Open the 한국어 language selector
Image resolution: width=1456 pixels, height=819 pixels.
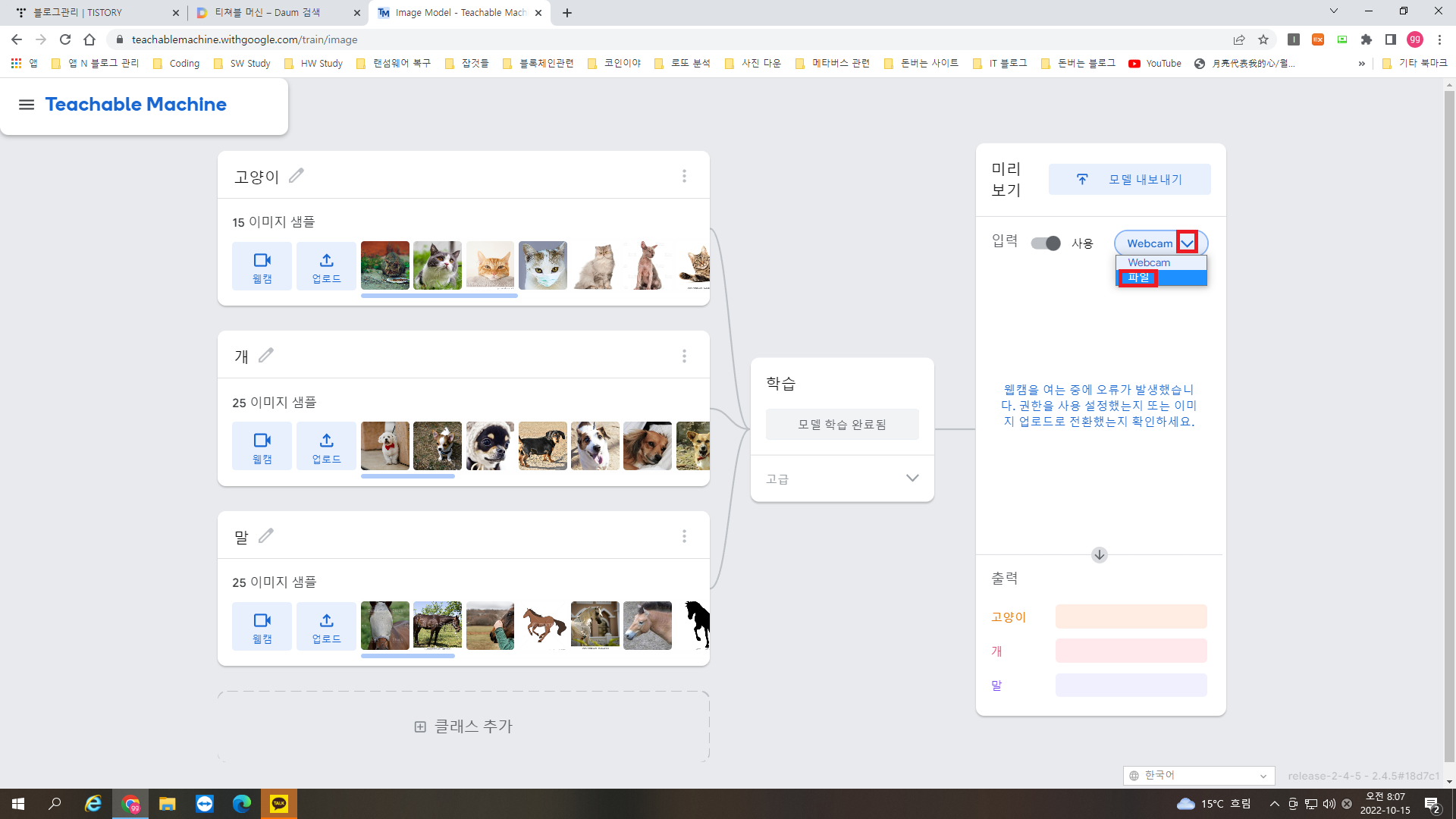point(1198,775)
